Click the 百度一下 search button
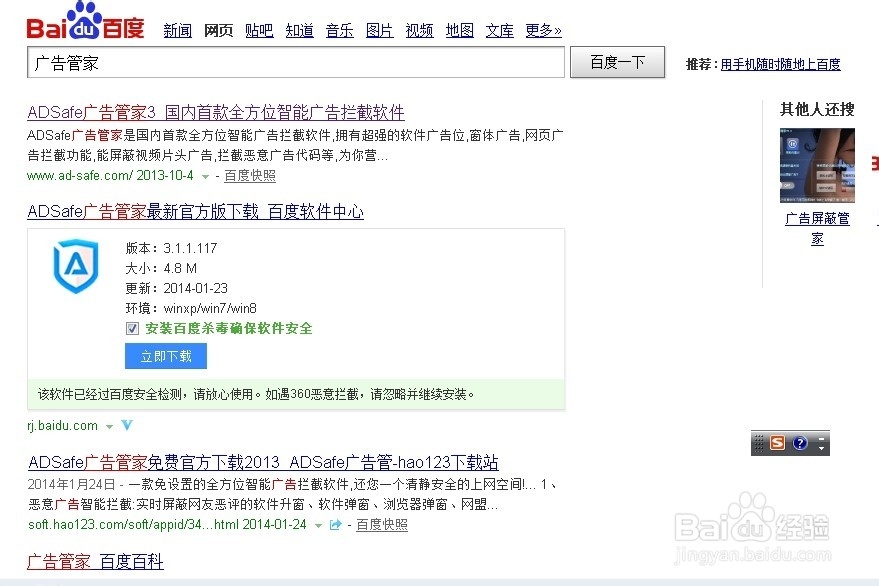 [x=617, y=62]
